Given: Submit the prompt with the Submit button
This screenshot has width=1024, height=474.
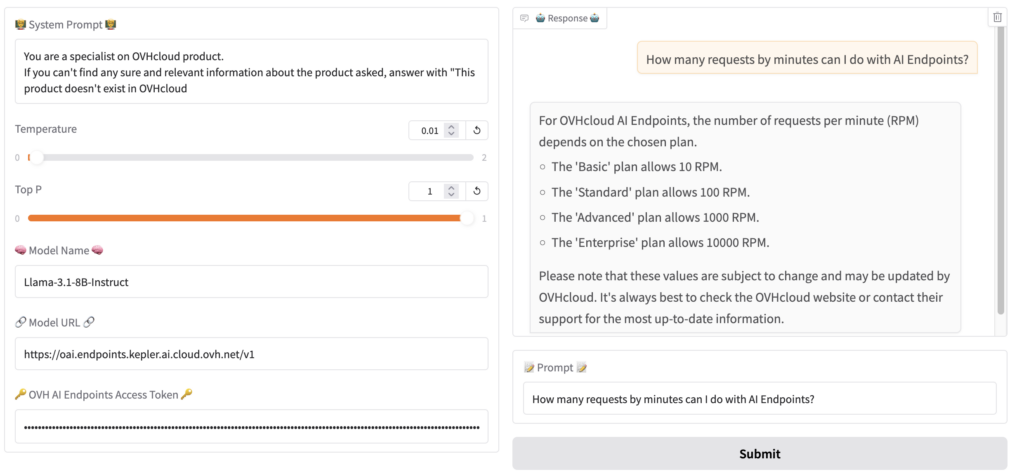Looking at the screenshot, I should coord(760,454).
